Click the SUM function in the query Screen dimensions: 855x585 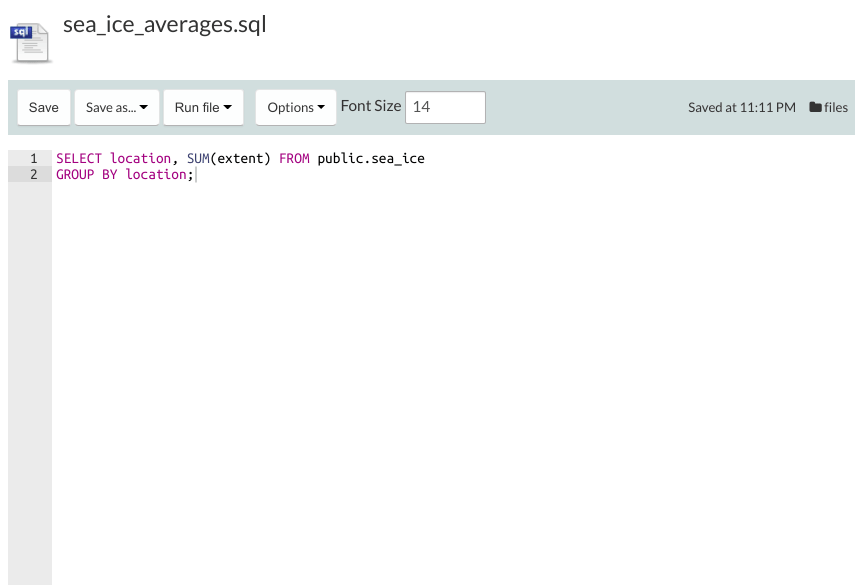[198, 159]
